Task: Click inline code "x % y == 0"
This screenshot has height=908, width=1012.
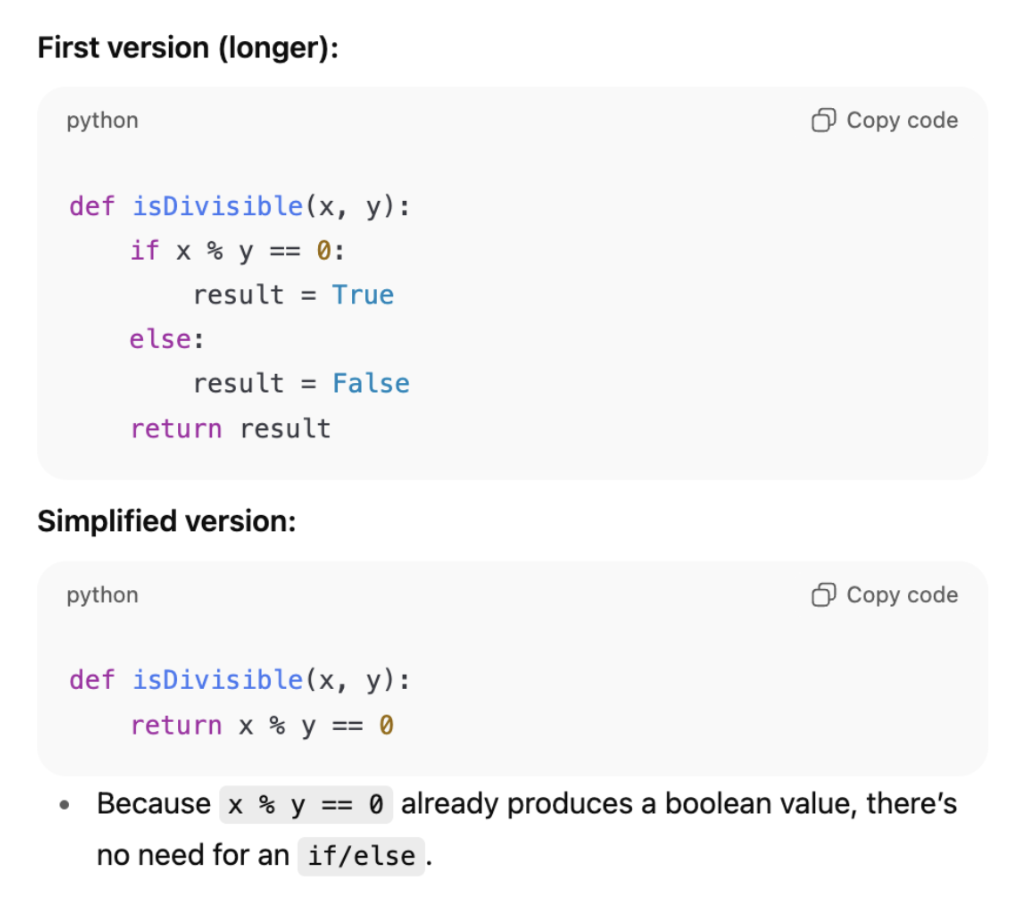Action: point(306,805)
